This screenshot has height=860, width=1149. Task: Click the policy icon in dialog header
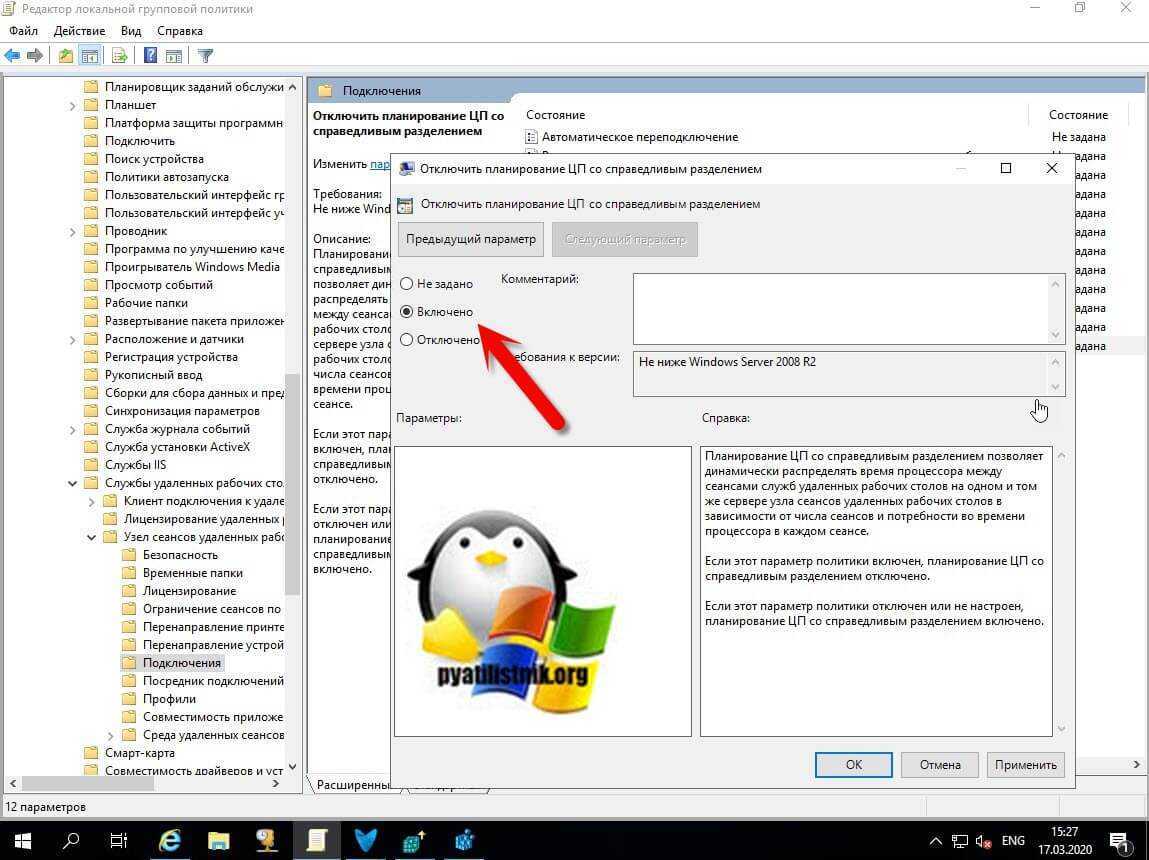click(x=404, y=204)
